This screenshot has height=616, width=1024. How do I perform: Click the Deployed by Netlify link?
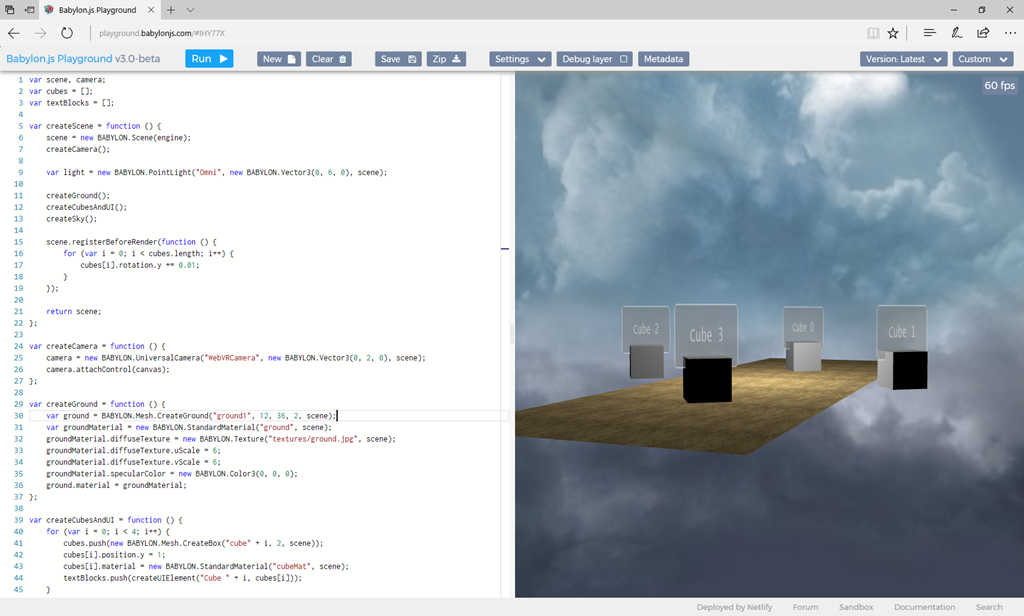[734, 607]
